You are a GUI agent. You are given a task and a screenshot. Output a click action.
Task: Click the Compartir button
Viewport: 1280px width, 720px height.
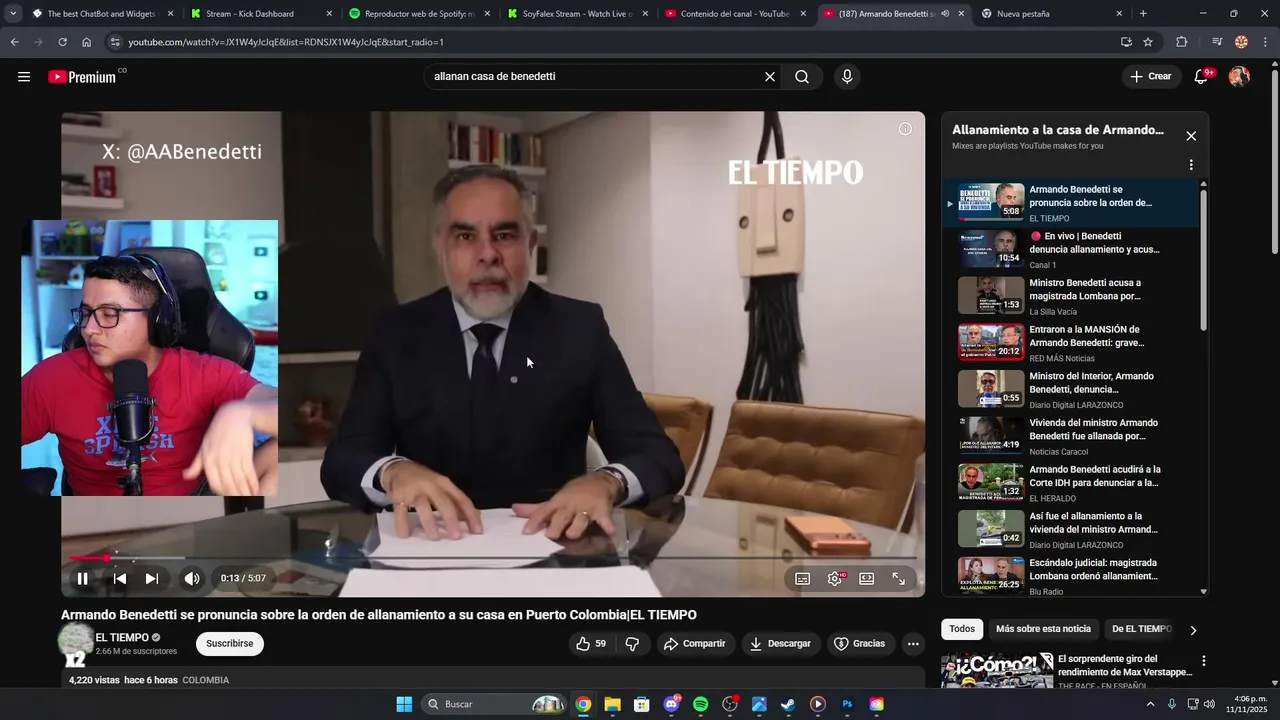click(x=694, y=644)
